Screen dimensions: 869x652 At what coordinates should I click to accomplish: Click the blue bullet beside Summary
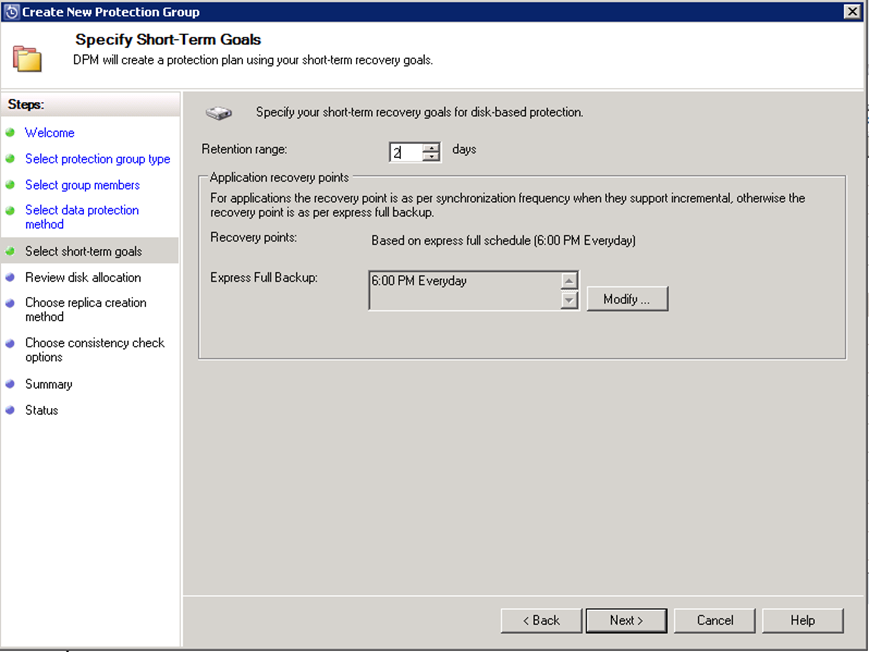click(x=10, y=384)
